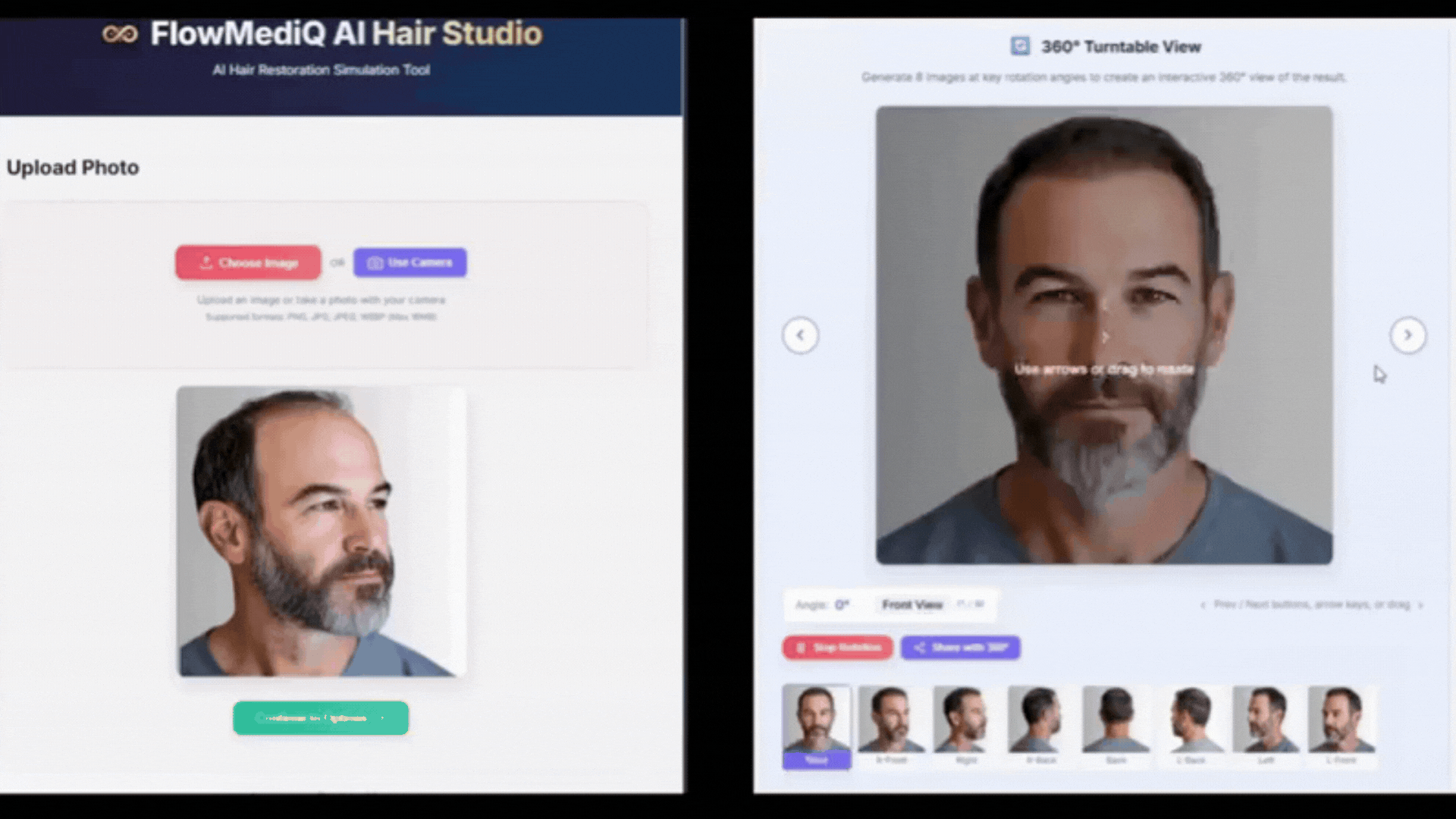Click the FlowMediQ AI Hair Studio title

pos(346,33)
